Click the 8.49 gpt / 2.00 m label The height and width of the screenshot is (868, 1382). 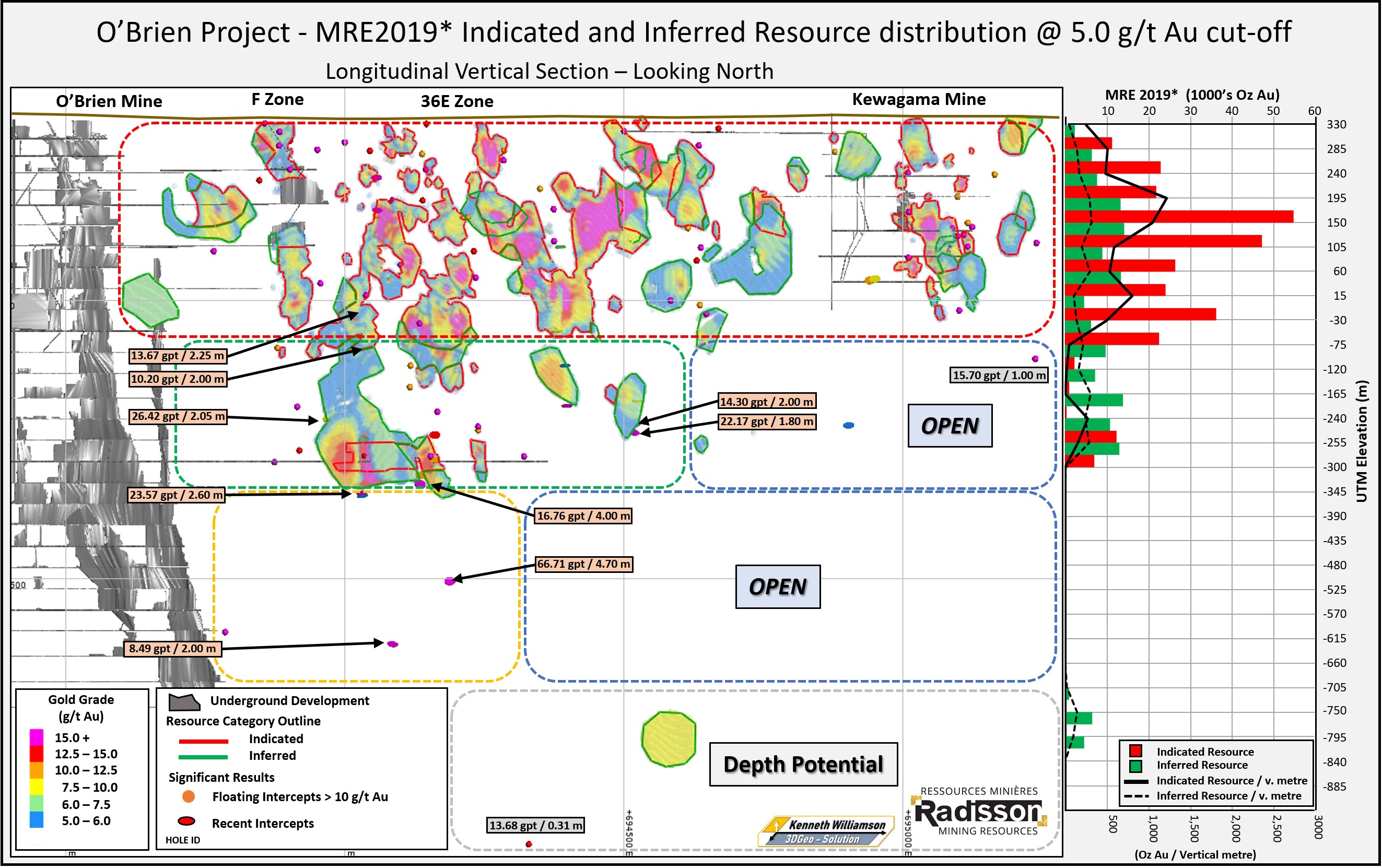[173, 649]
